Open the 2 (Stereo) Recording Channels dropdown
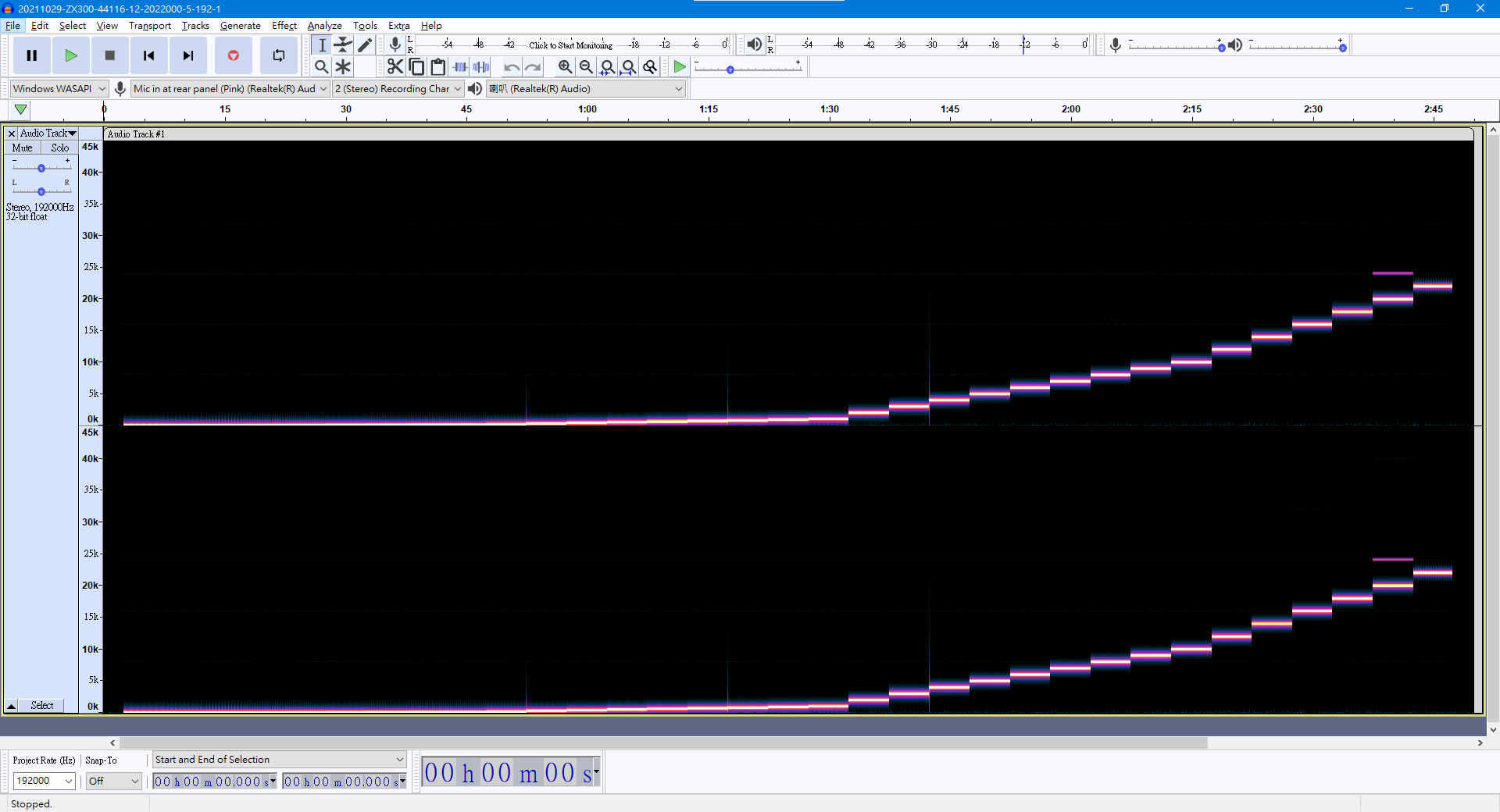Screen dimensions: 1500x812 tap(398, 89)
